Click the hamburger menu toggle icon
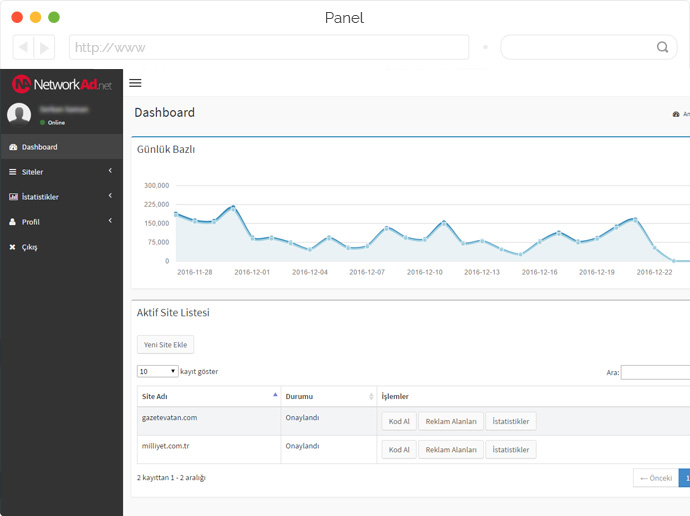Screen dimensions: 690x516 [135, 83]
